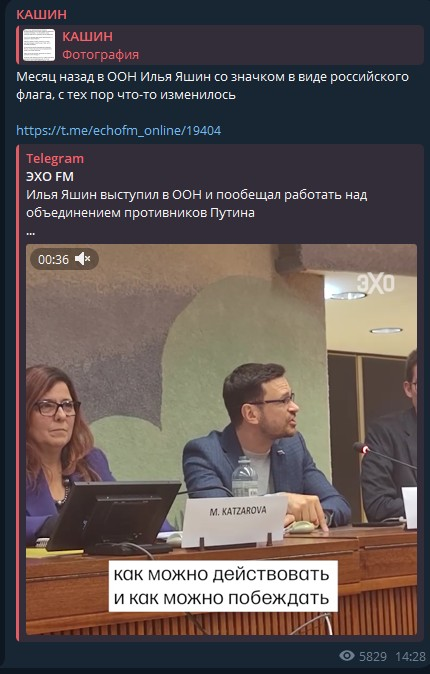Viewport: 430px width, 674px height.
Task: Click the КАШИН name inside the reply quote
Action: [88, 37]
